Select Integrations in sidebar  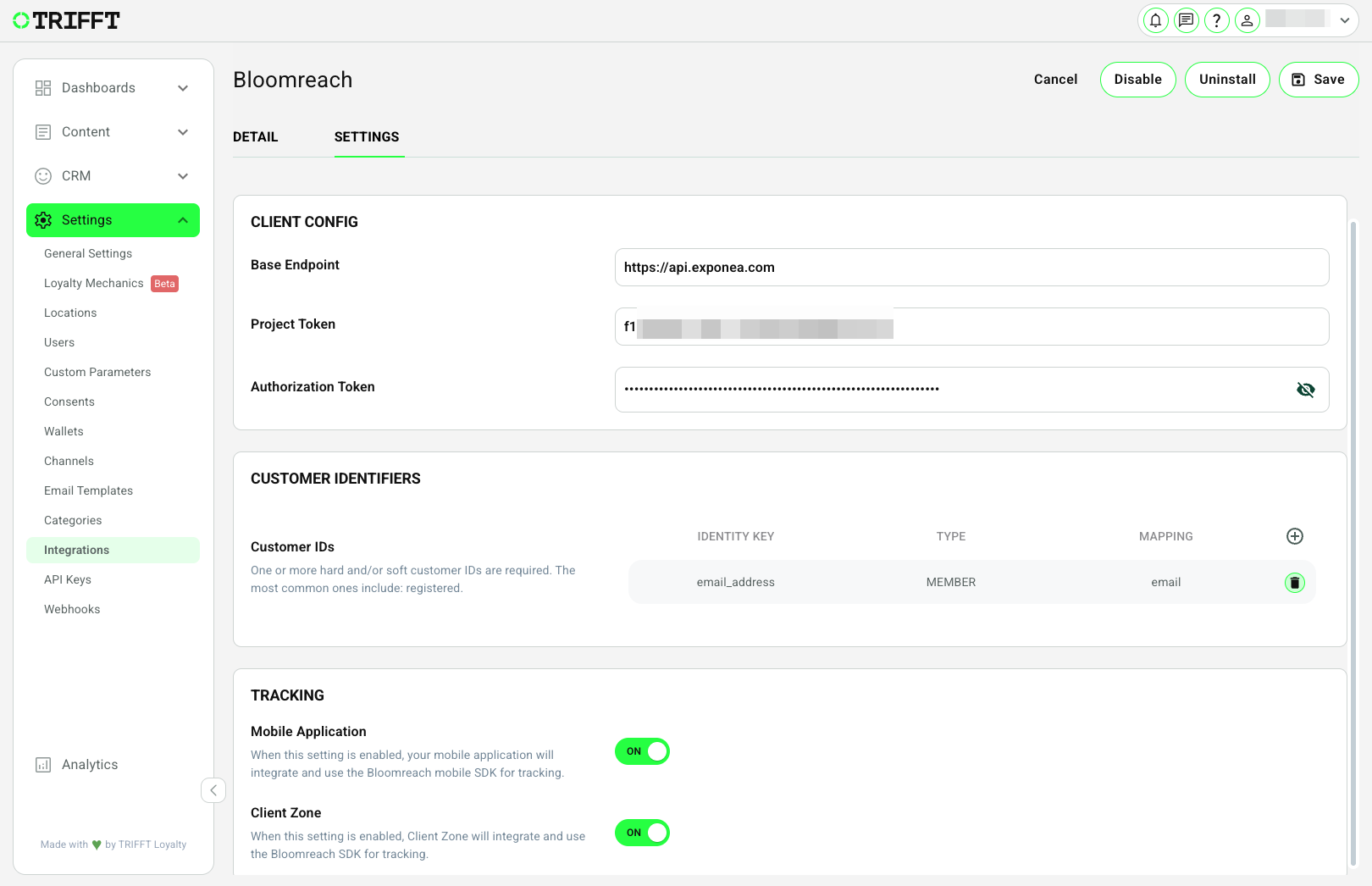(113, 550)
